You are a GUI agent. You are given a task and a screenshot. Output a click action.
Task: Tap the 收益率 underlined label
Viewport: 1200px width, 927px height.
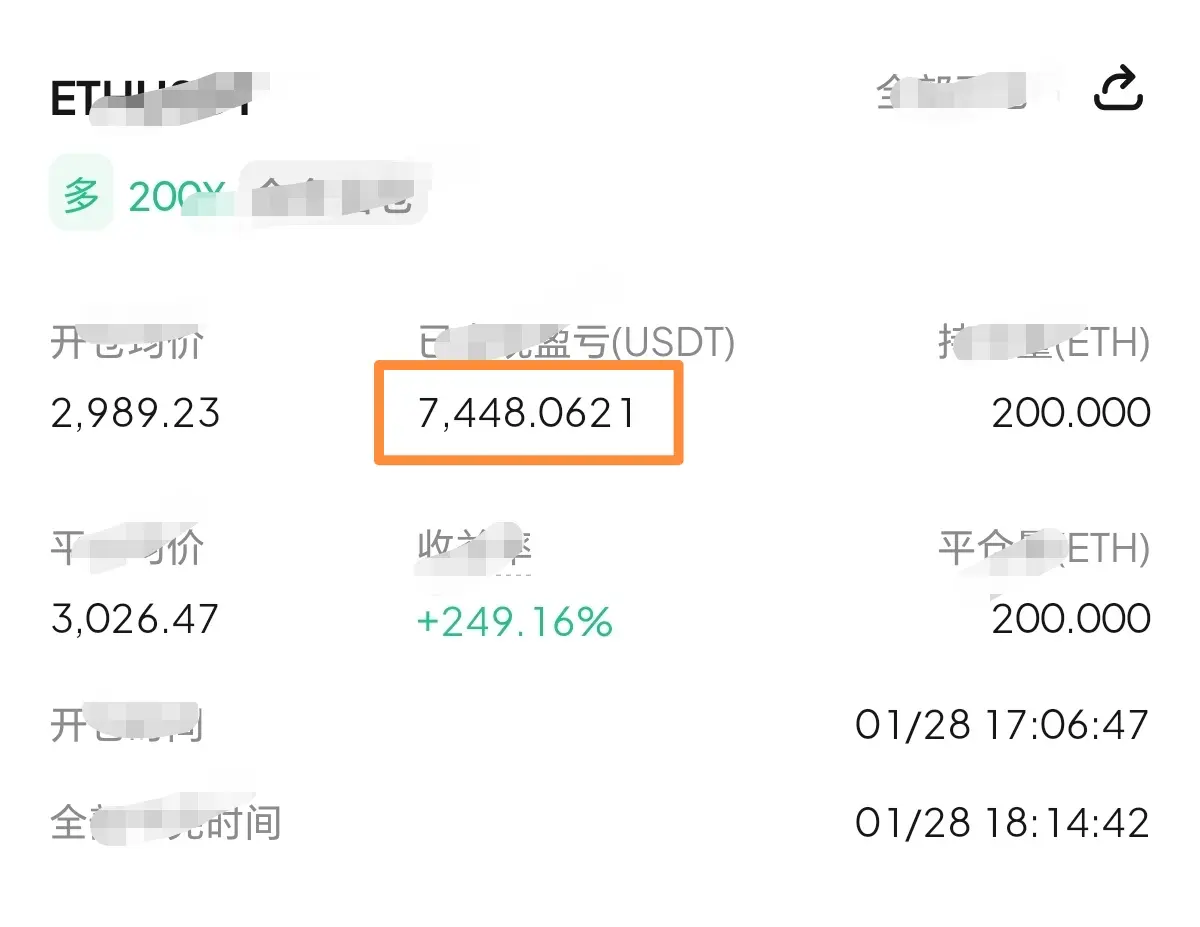click(x=472, y=550)
